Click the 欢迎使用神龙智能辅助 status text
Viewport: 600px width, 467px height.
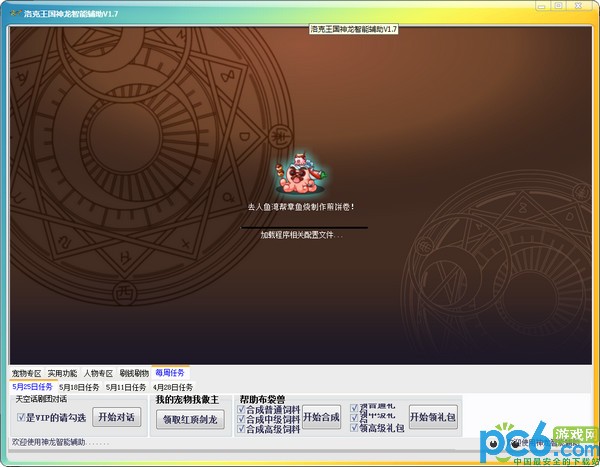(59, 442)
